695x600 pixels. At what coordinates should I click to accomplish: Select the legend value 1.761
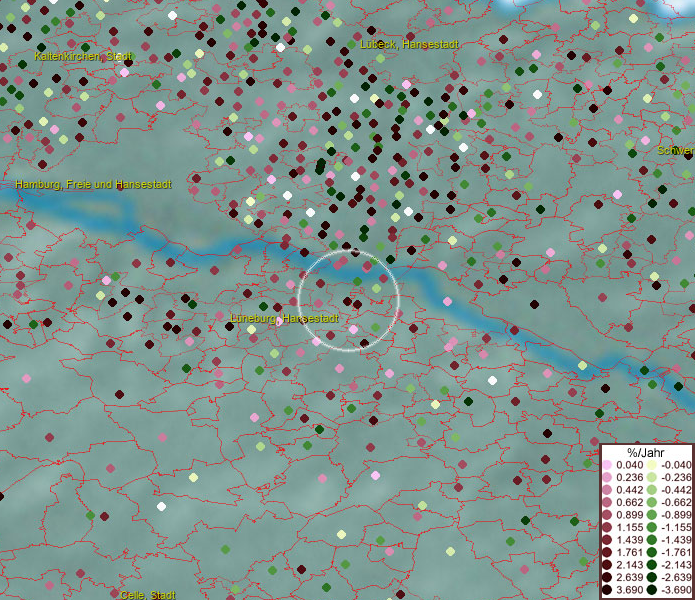[630, 552]
